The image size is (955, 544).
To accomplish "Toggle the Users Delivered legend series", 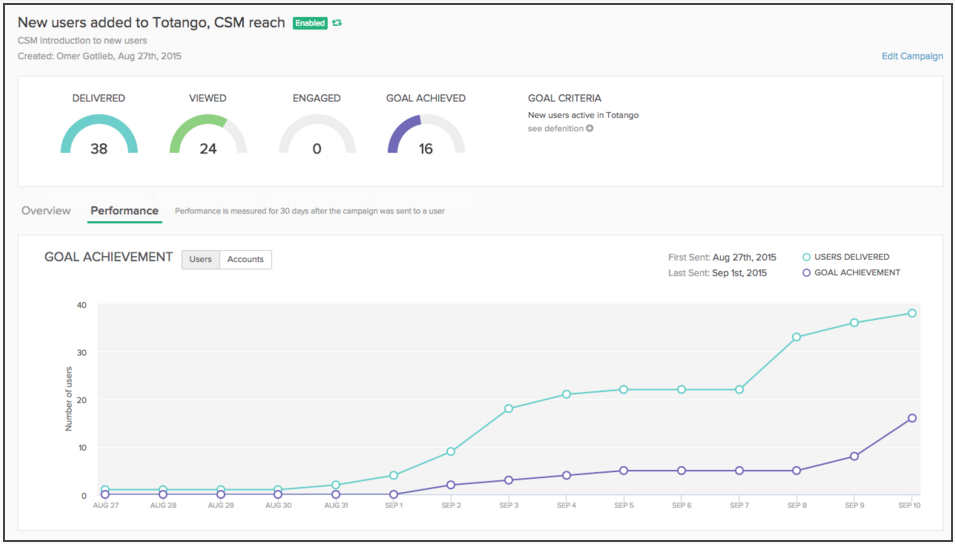I will coord(846,257).
